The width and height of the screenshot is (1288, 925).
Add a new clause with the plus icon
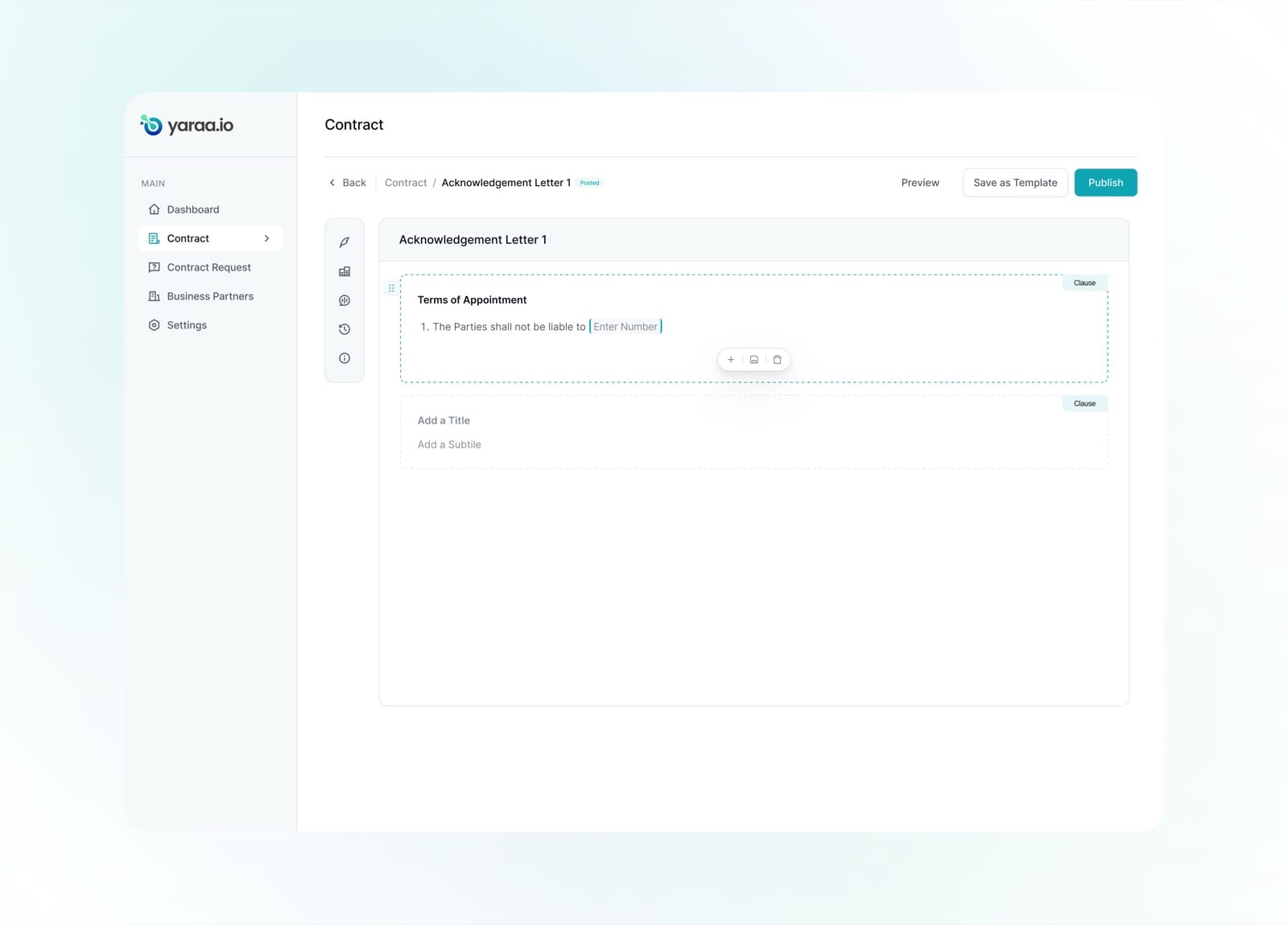pos(731,360)
